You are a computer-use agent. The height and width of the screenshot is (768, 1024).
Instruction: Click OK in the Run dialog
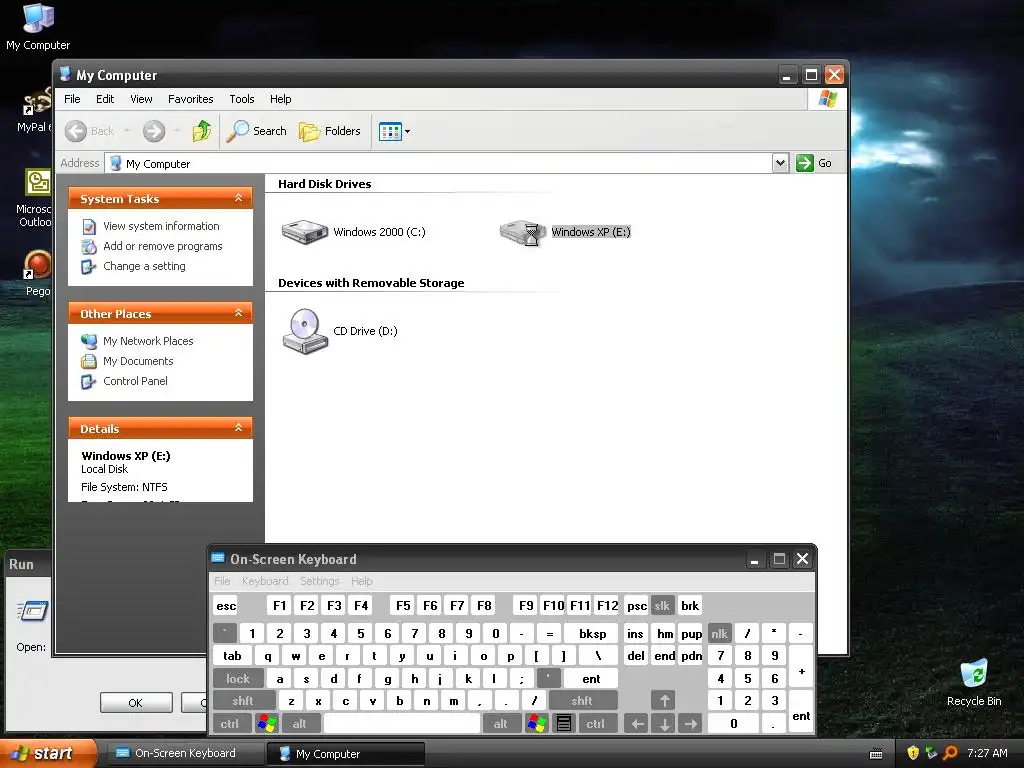pos(136,703)
